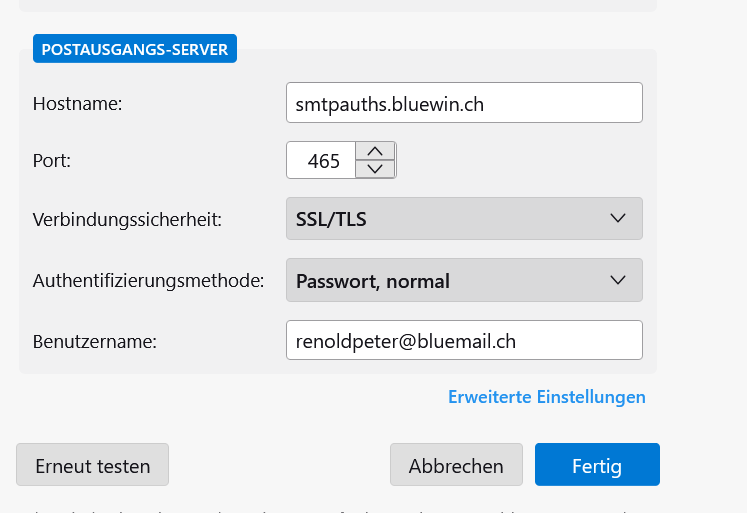Click into the Port field showing 465
Viewport: 747px width, 513px height.
322,160
